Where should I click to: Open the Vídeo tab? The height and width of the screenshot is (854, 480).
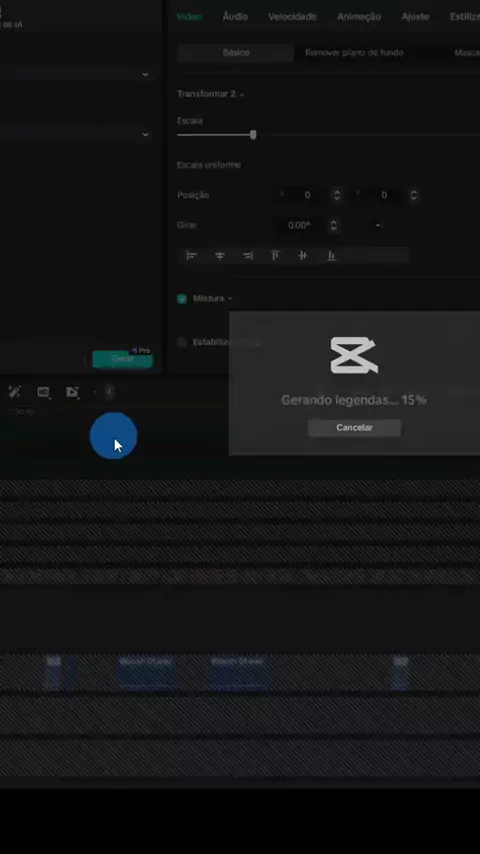(x=189, y=17)
